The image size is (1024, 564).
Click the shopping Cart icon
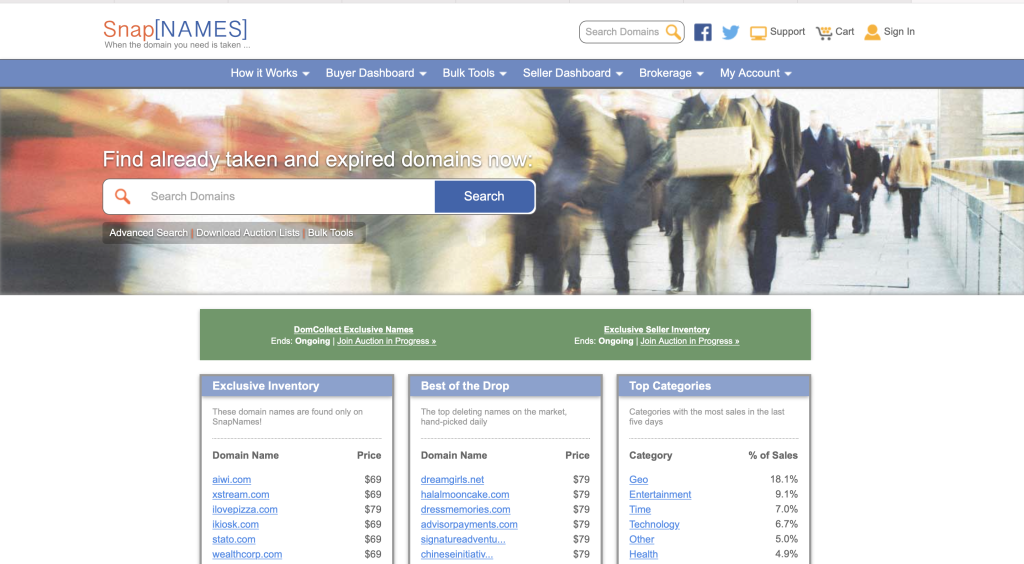click(824, 33)
